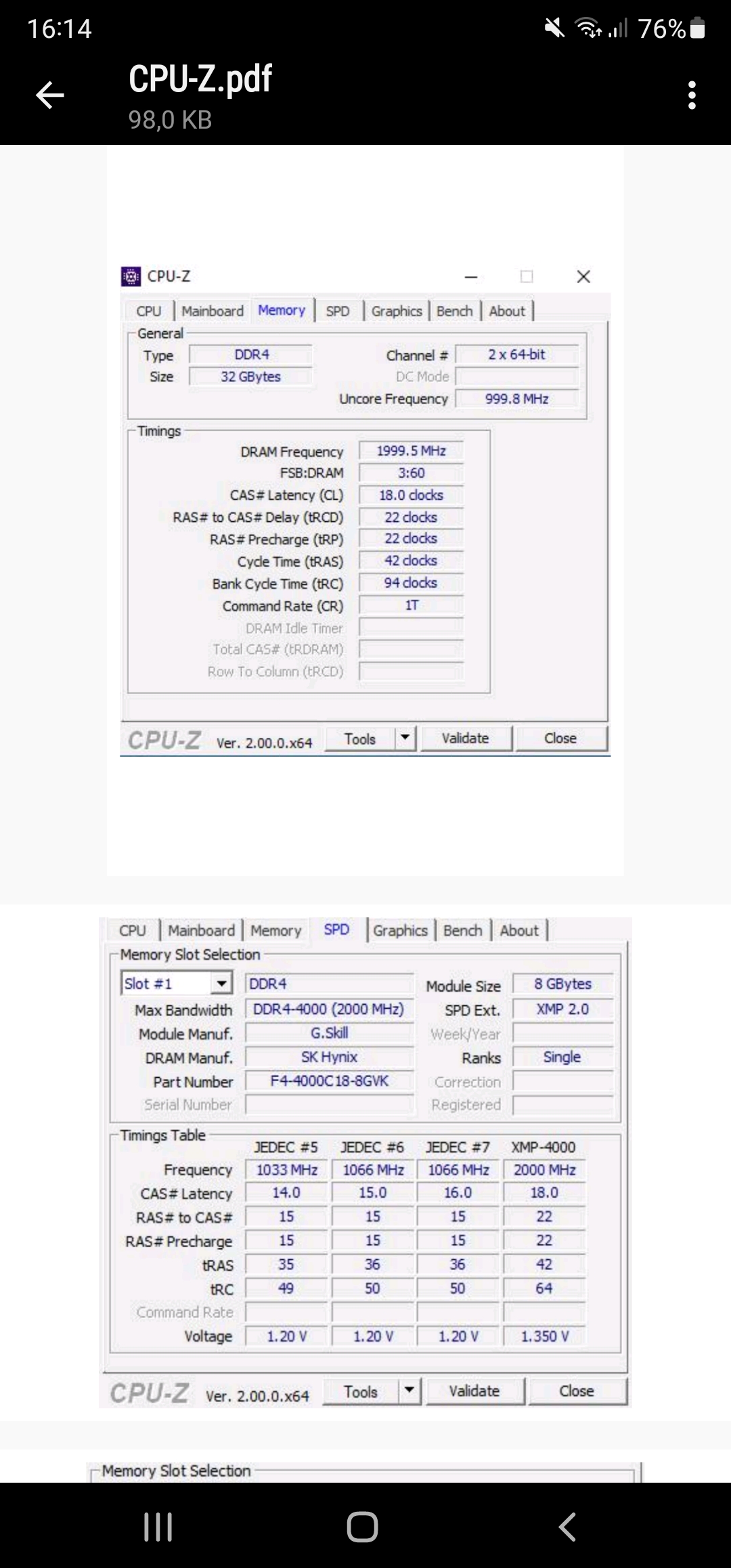Click memory Type value DDR4
The image size is (731, 1568).
point(252,354)
